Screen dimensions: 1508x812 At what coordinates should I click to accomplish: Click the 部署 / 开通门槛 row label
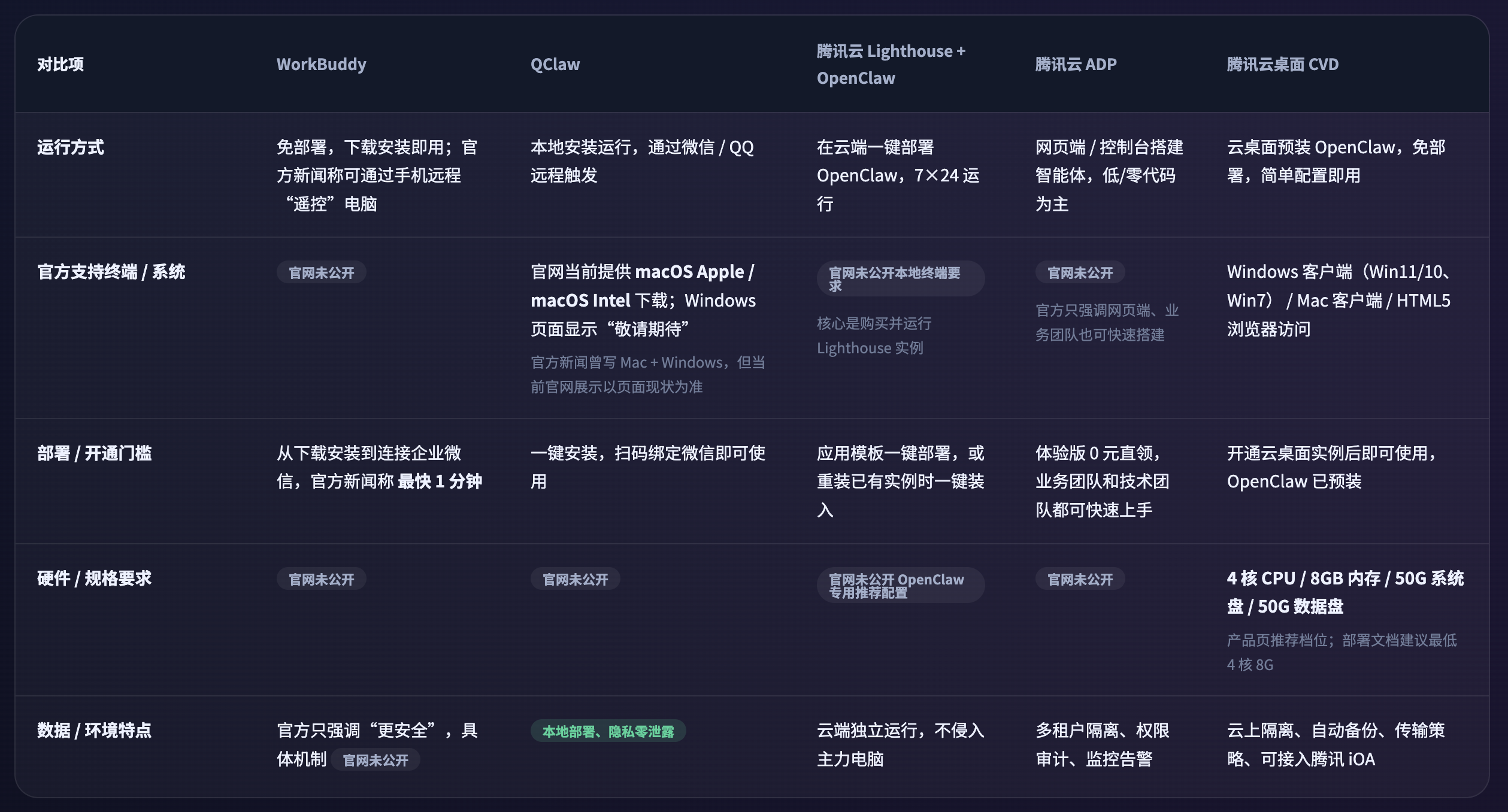click(x=95, y=453)
